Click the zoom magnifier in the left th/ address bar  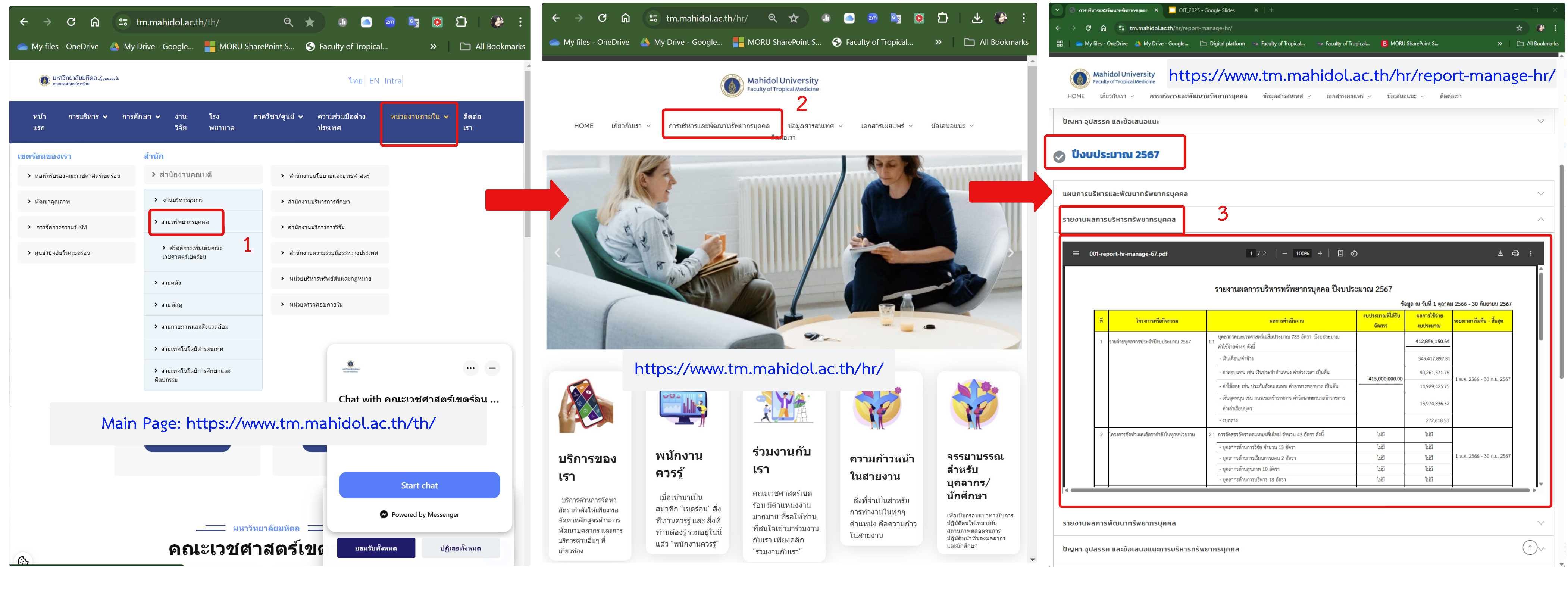(x=288, y=22)
